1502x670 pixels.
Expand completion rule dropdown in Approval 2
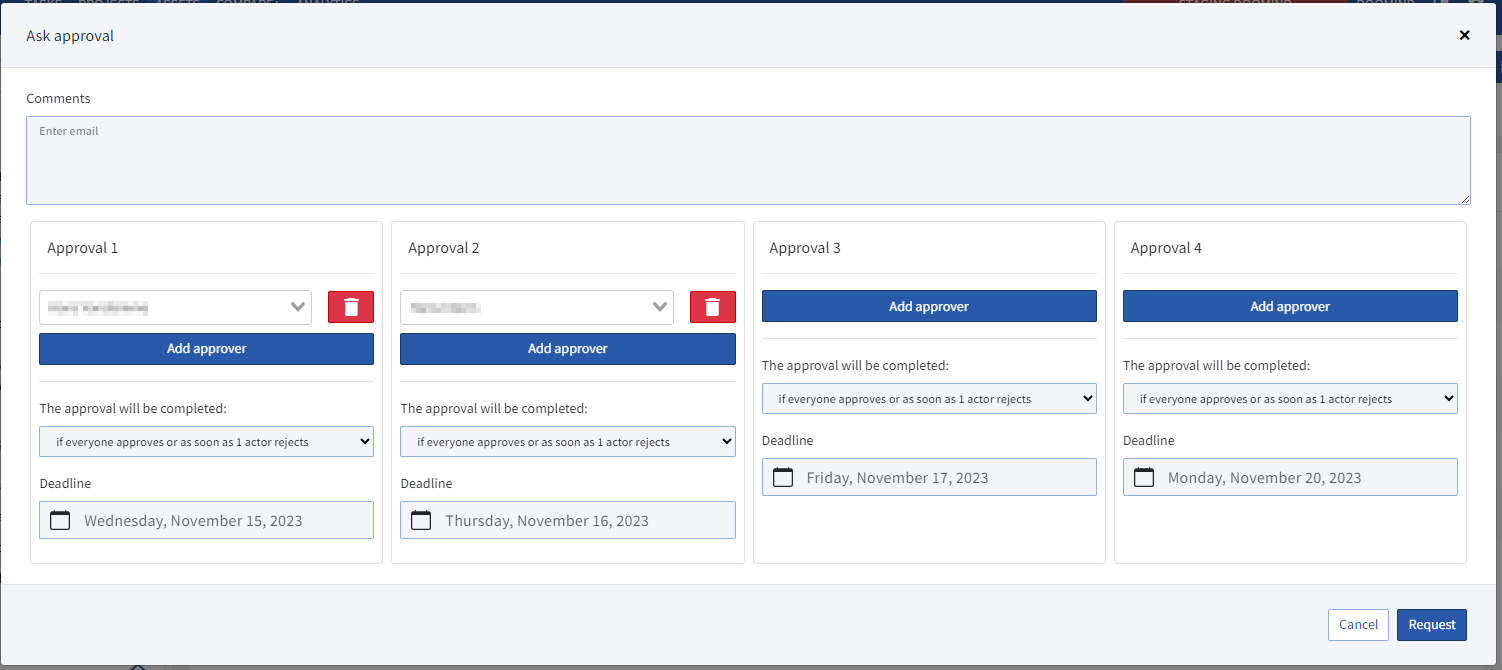point(567,442)
